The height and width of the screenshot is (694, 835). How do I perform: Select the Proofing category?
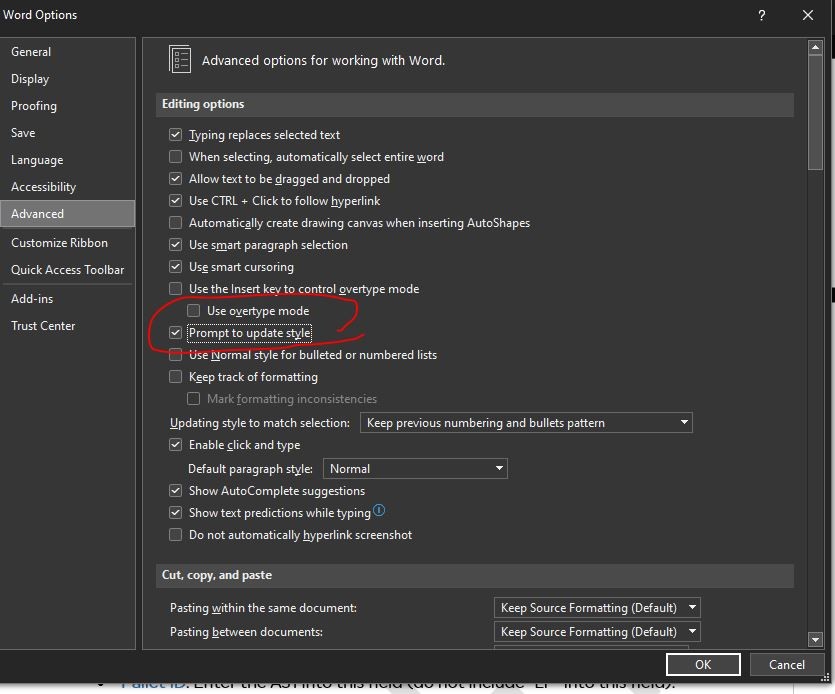tap(68, 106)
